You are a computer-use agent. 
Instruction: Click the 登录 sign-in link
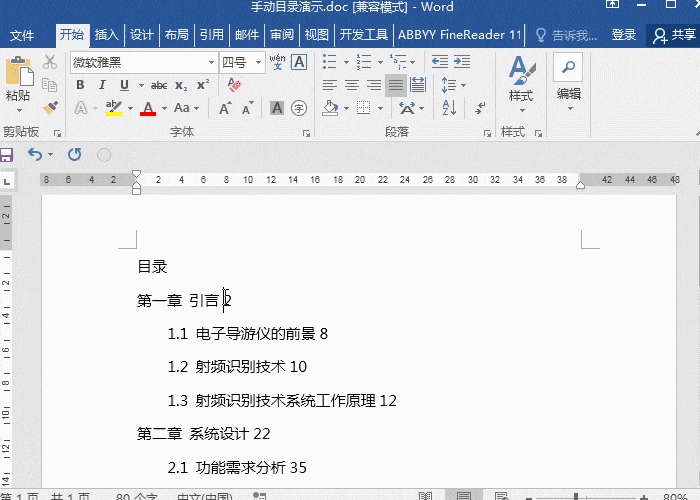click(624, 35)
